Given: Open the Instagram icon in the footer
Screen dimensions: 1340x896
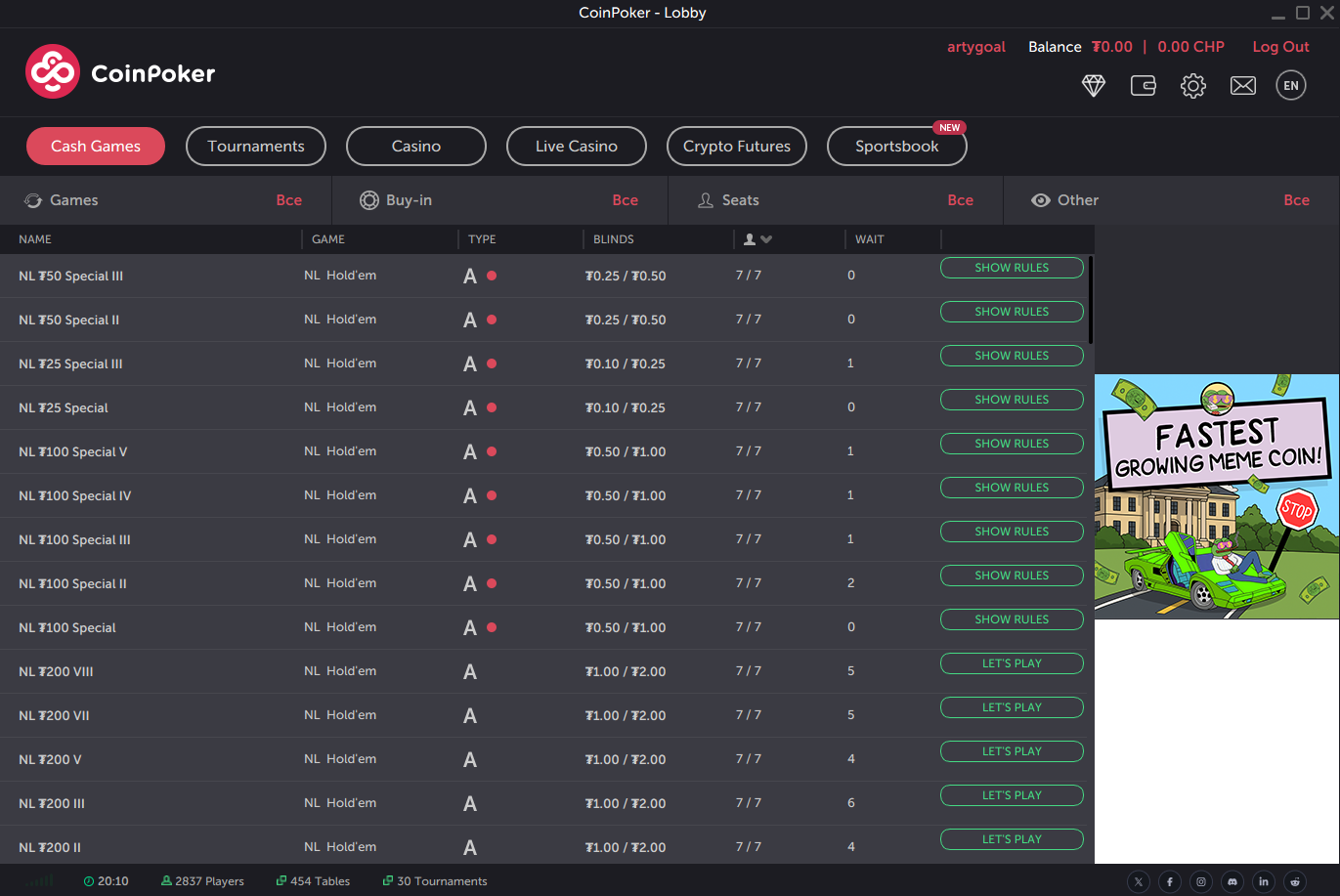Looking at the screenshot, I should (x=1201, y=881).
